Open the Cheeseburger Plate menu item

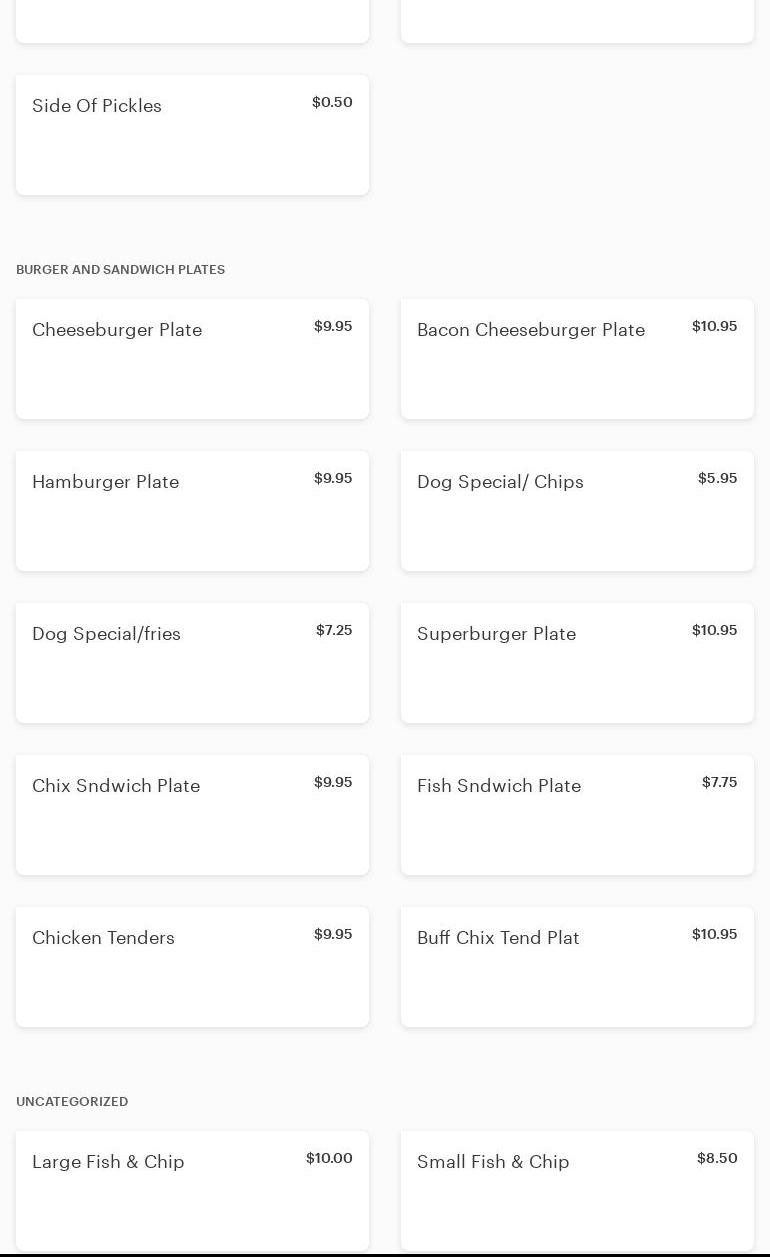(192, 359)
